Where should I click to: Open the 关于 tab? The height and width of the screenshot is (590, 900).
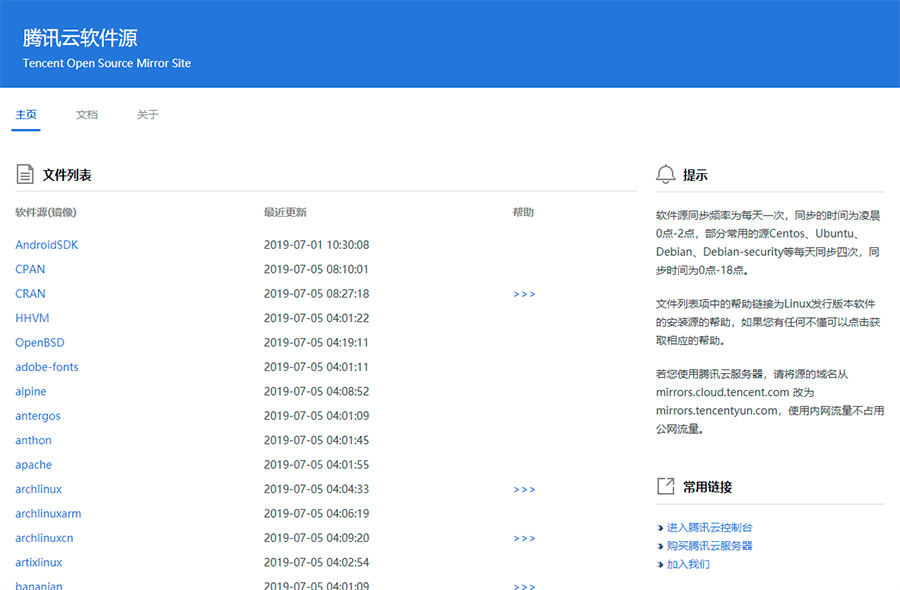coord(148,115)
